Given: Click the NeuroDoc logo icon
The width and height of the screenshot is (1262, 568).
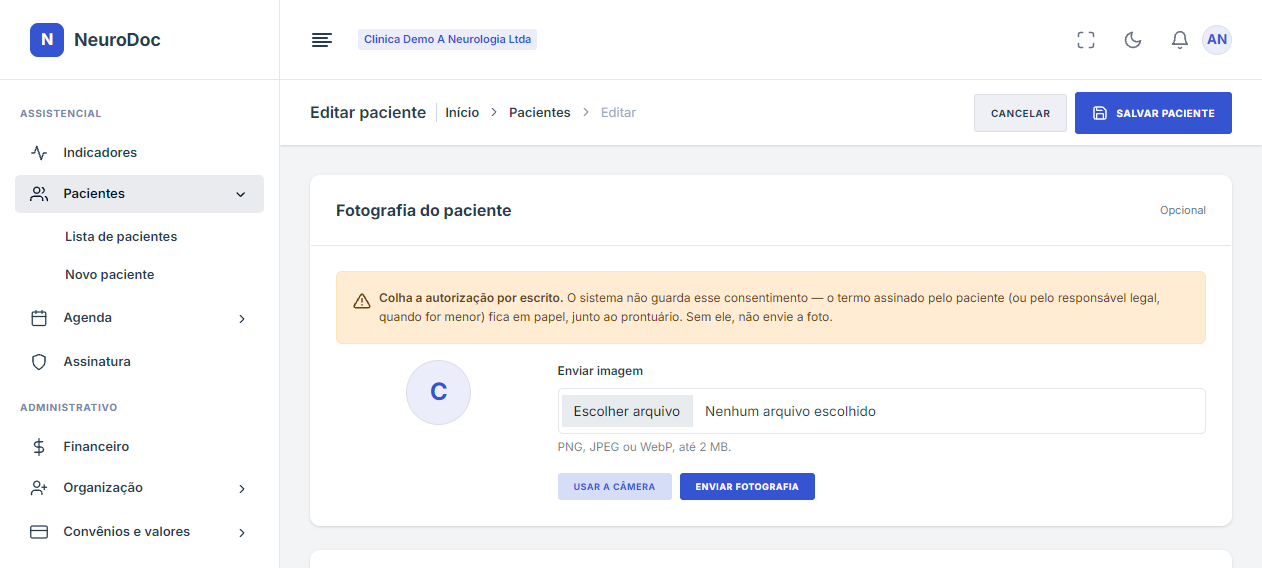Looking at the screenshot, I should pyautogui.click(x=47, y=40).
